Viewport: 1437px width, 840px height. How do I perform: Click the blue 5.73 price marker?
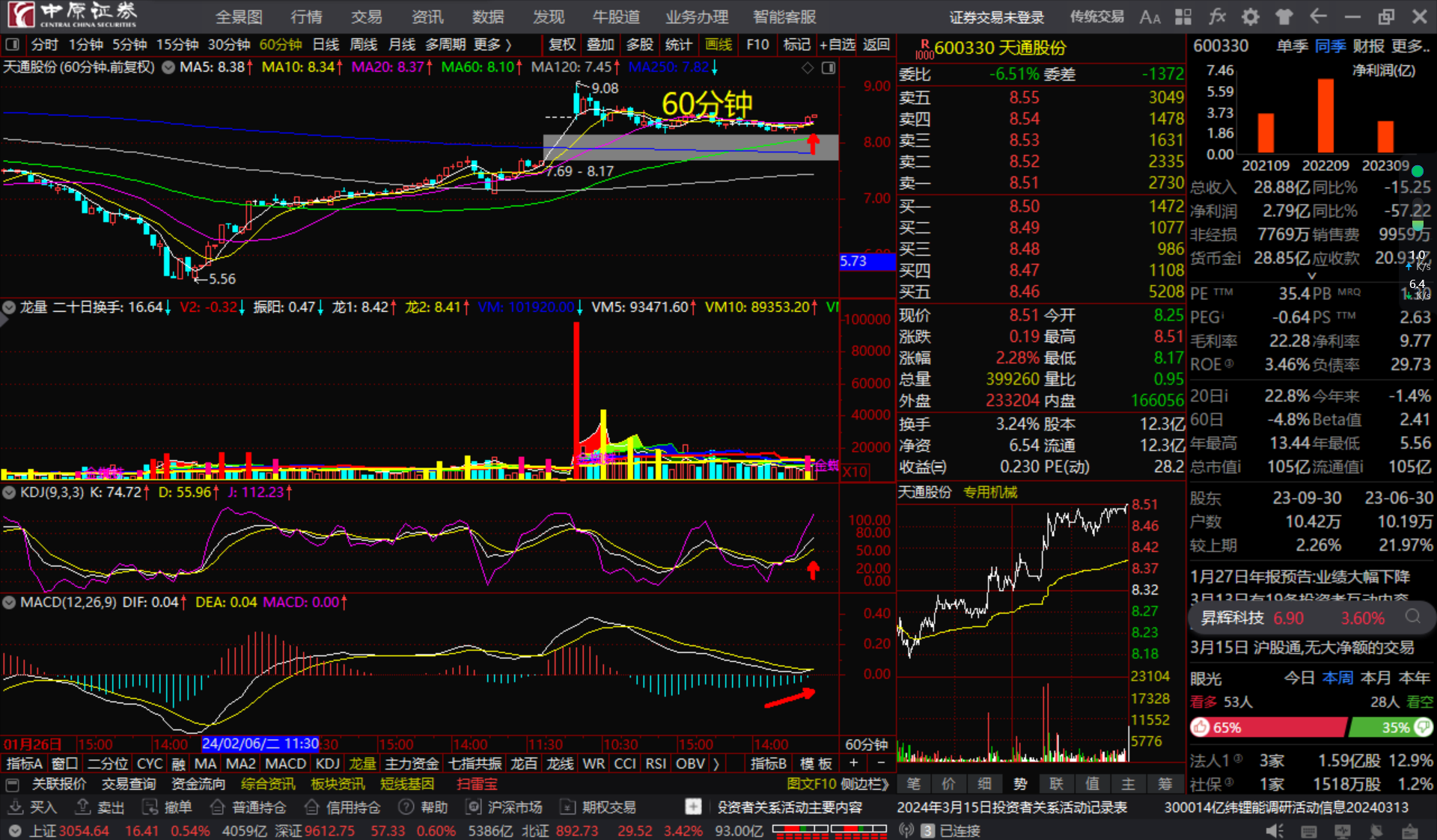pos(867,262)
